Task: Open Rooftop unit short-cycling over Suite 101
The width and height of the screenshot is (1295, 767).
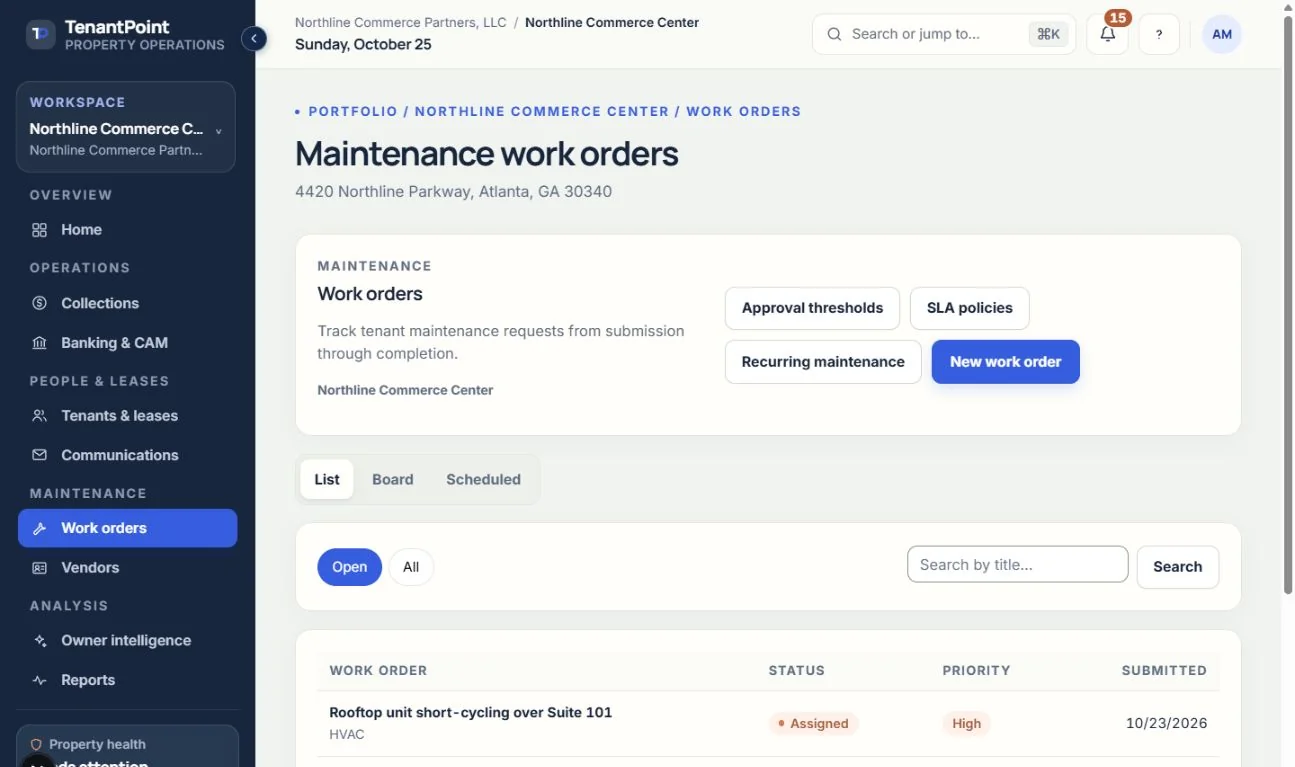Action: click(x=471, y=713)
